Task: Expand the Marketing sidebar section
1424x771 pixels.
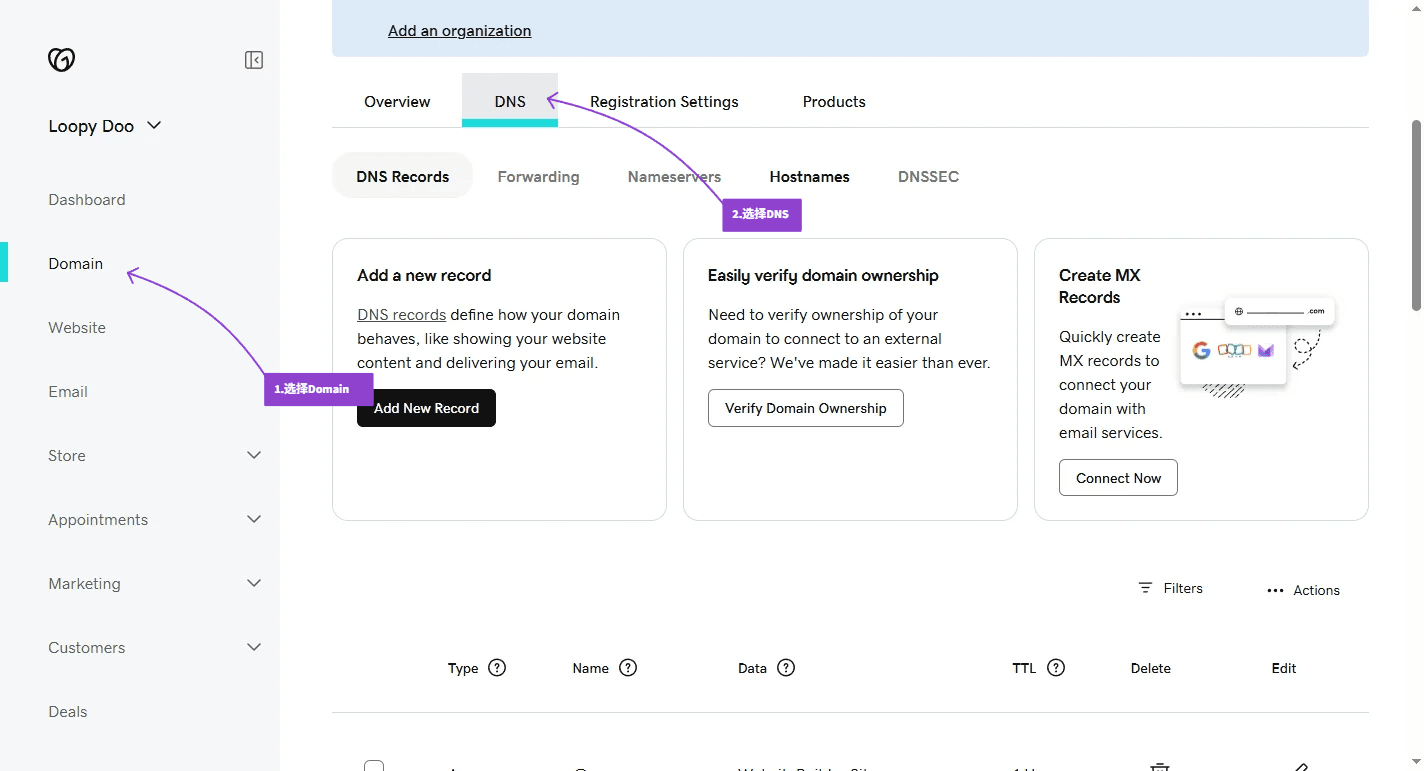Action: [x=254, y=584]
